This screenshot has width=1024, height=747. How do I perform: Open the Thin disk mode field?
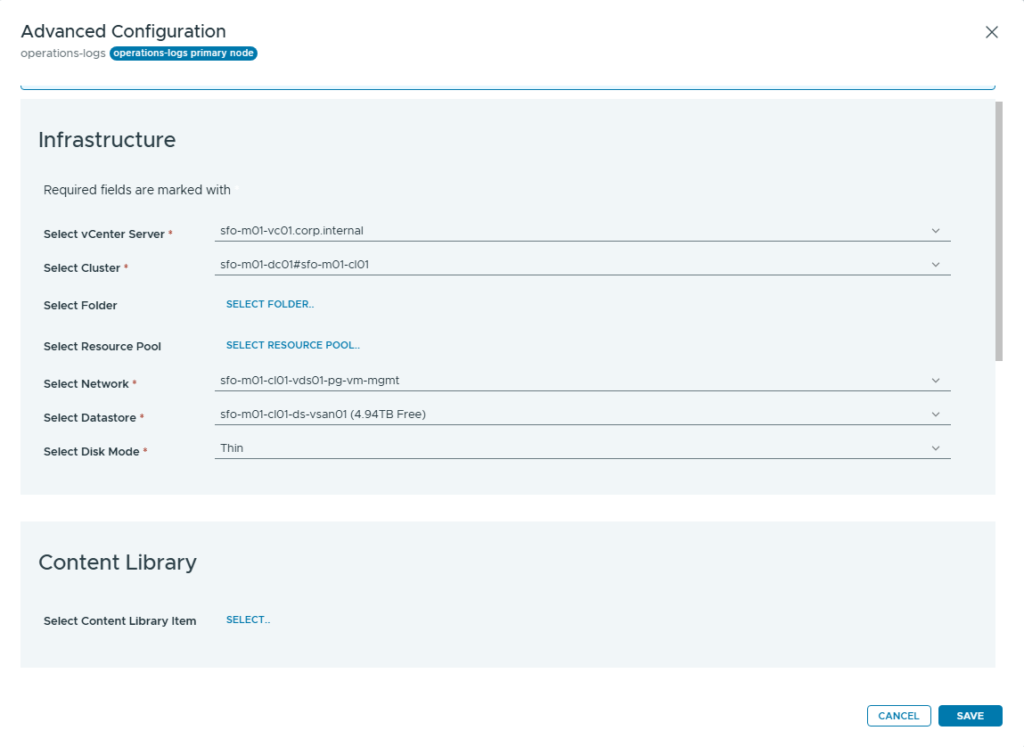[x=570, y=449]
